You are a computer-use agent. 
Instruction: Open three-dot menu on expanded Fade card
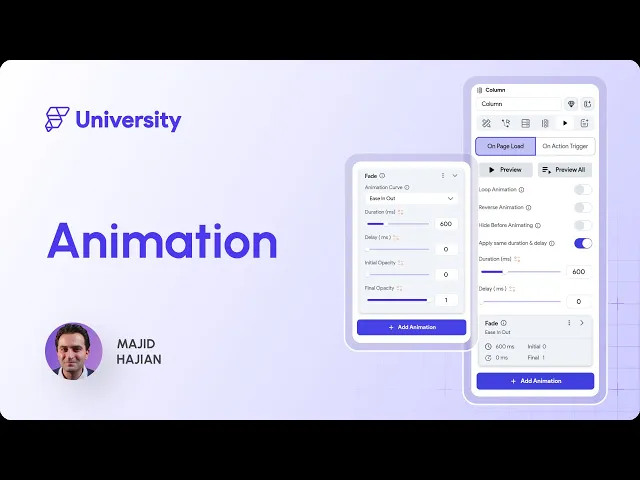coord(443,176)
